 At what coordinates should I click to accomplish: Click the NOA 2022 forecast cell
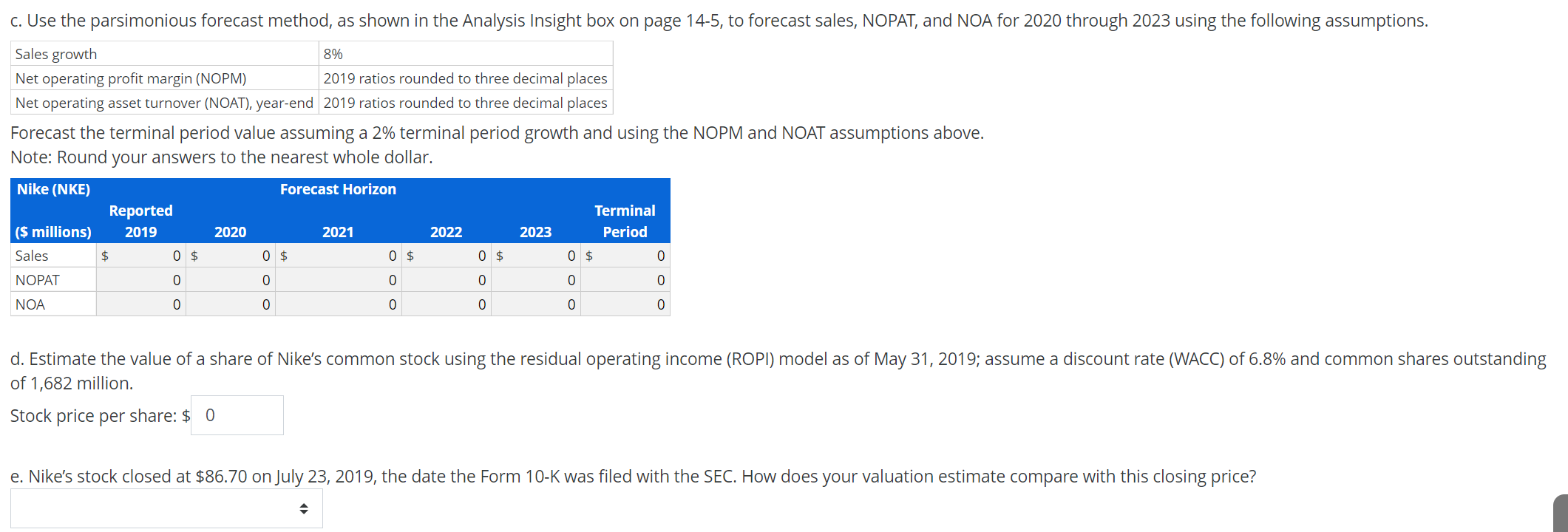[x=447, y=304]
